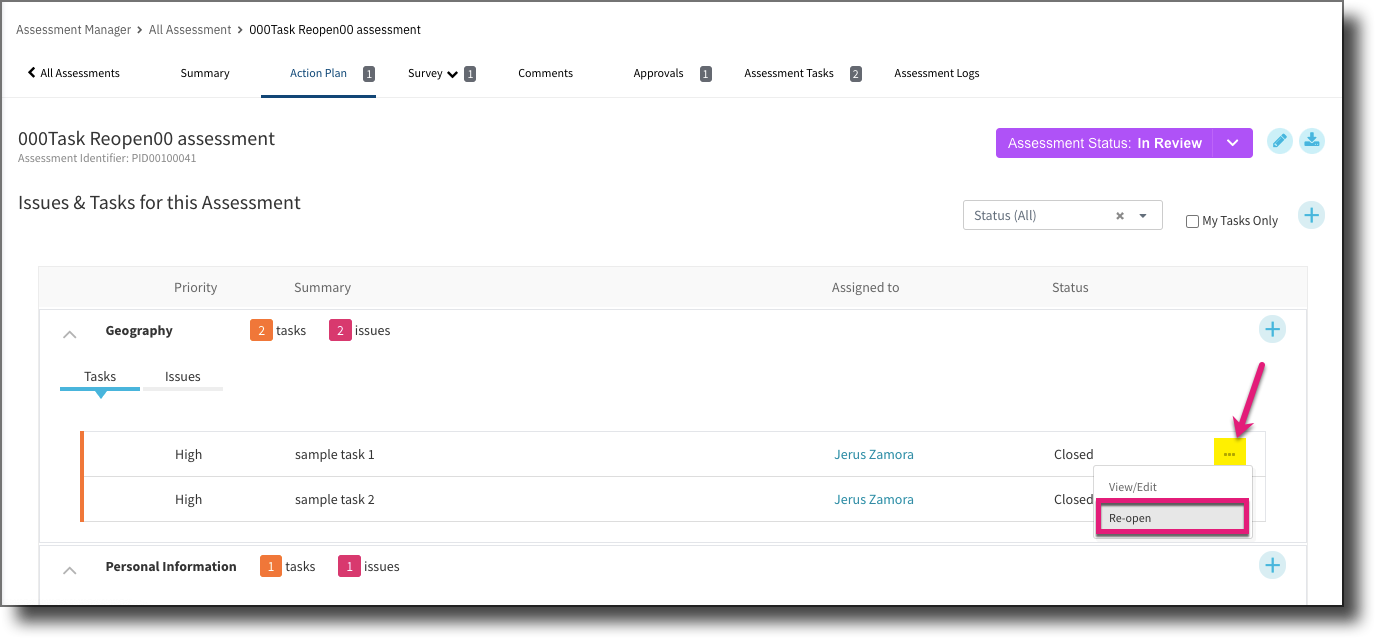The height and width of the screenshot is (639, 1376).
Task: Clear the Status (All) filter with x icon
Action: click(1120, 216)
